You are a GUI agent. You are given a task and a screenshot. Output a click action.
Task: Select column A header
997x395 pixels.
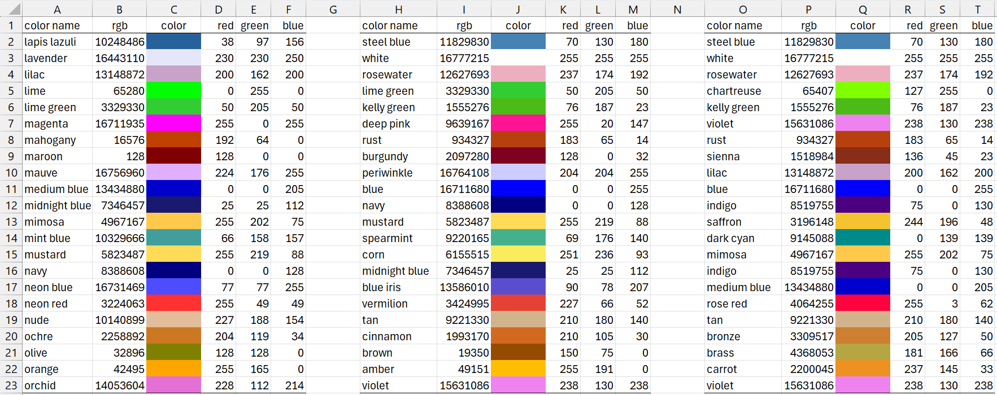(x=58, y=9)
